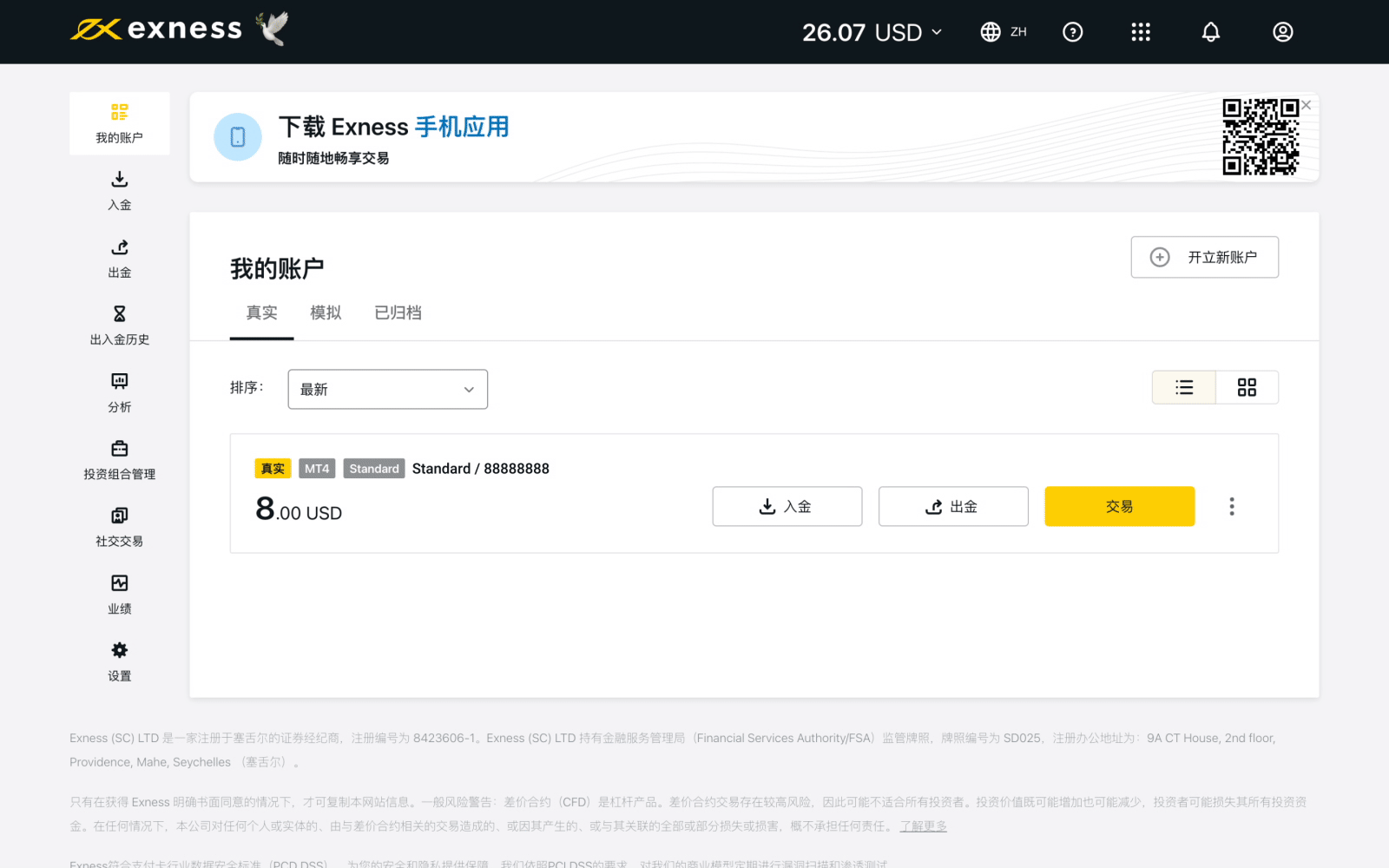Open 社交交易 social trading in sidebar
This screenshot has height=868, width=1389.
click(120, 528)
